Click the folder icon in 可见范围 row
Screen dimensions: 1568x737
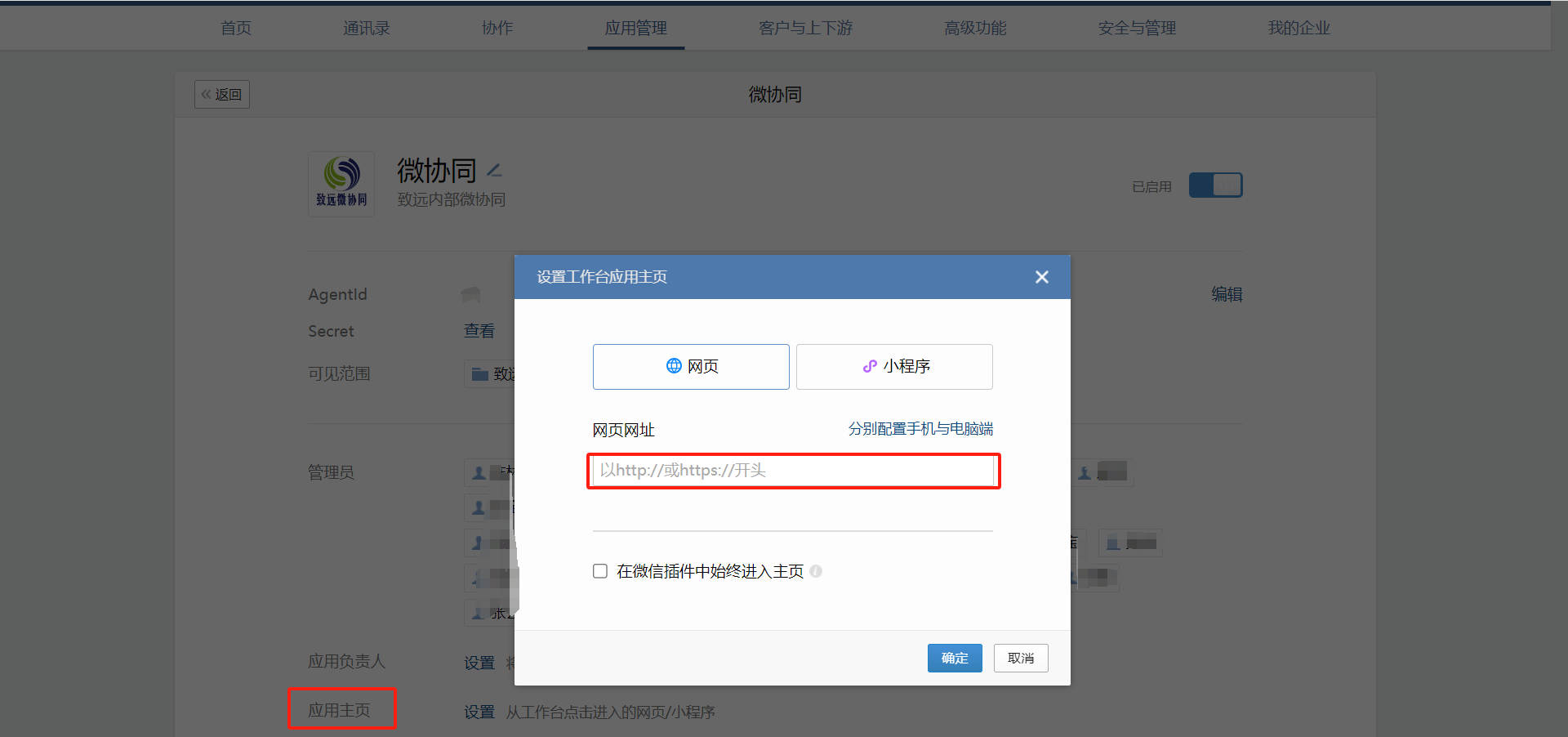click(x=479, y=374)
